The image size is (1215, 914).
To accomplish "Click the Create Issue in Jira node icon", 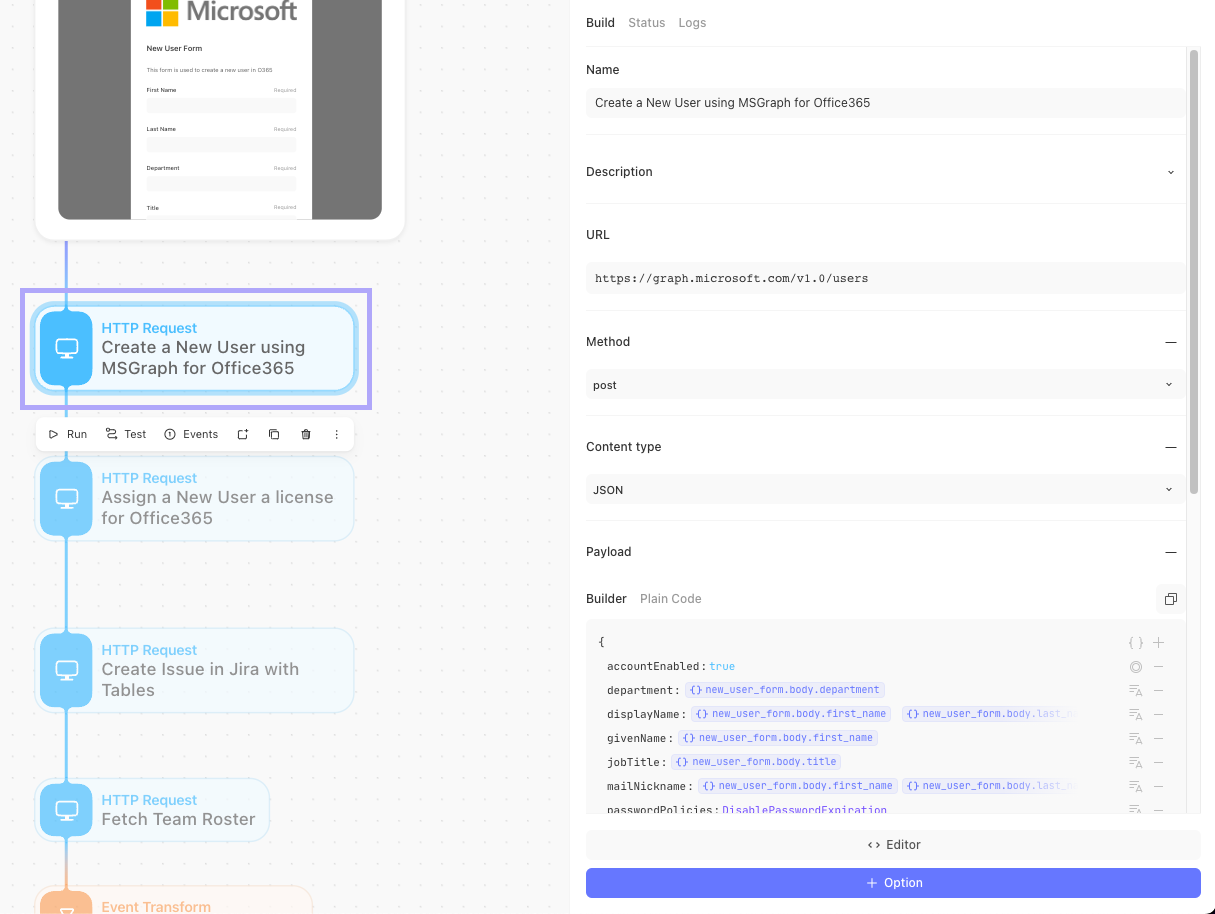I will (66, 669).
